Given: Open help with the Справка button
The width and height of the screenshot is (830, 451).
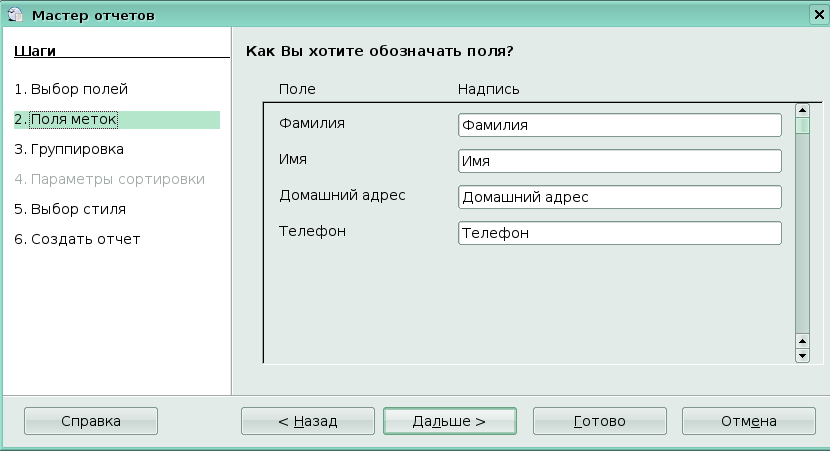Looking at the screenshot, I should (x=91, y=421).
